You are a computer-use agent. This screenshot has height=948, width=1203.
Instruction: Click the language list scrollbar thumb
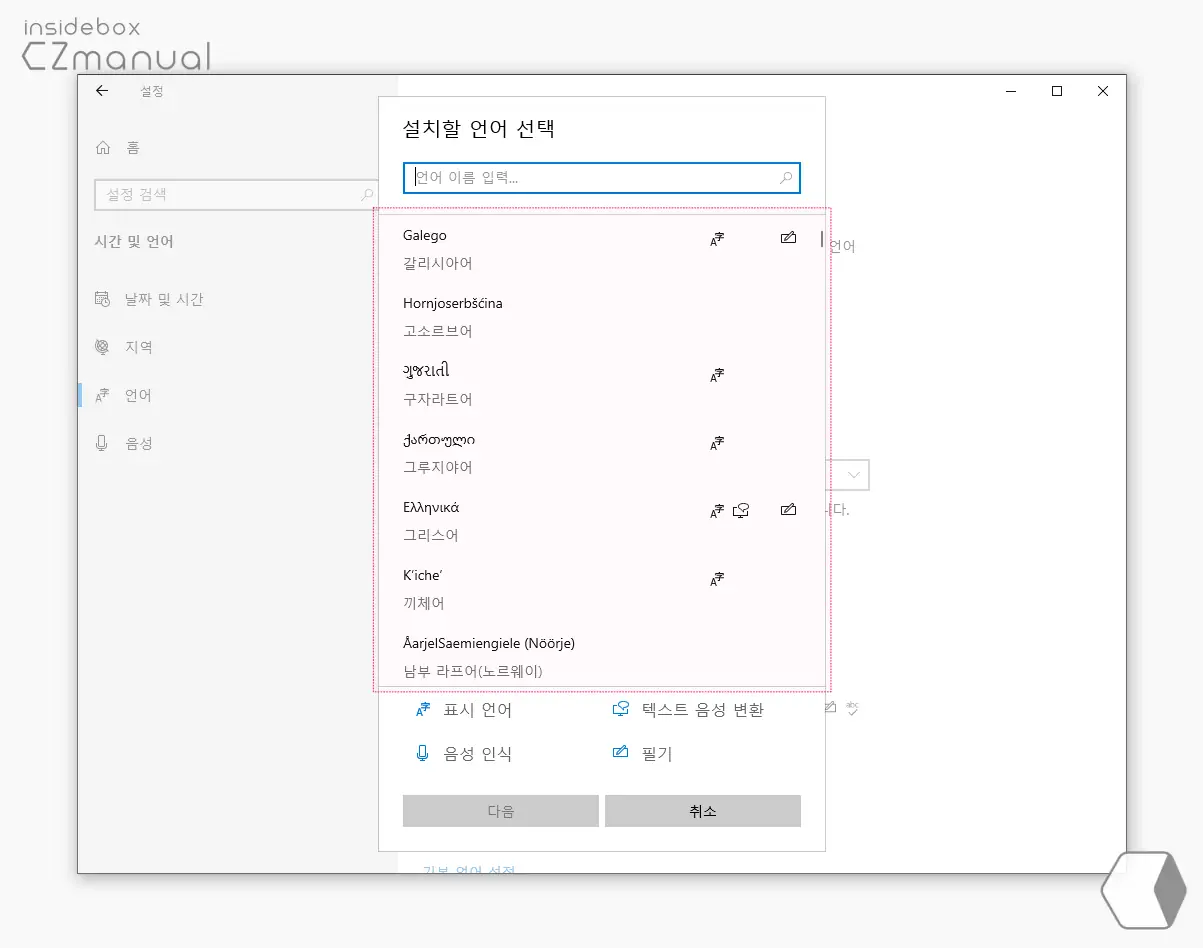[822, 239]
